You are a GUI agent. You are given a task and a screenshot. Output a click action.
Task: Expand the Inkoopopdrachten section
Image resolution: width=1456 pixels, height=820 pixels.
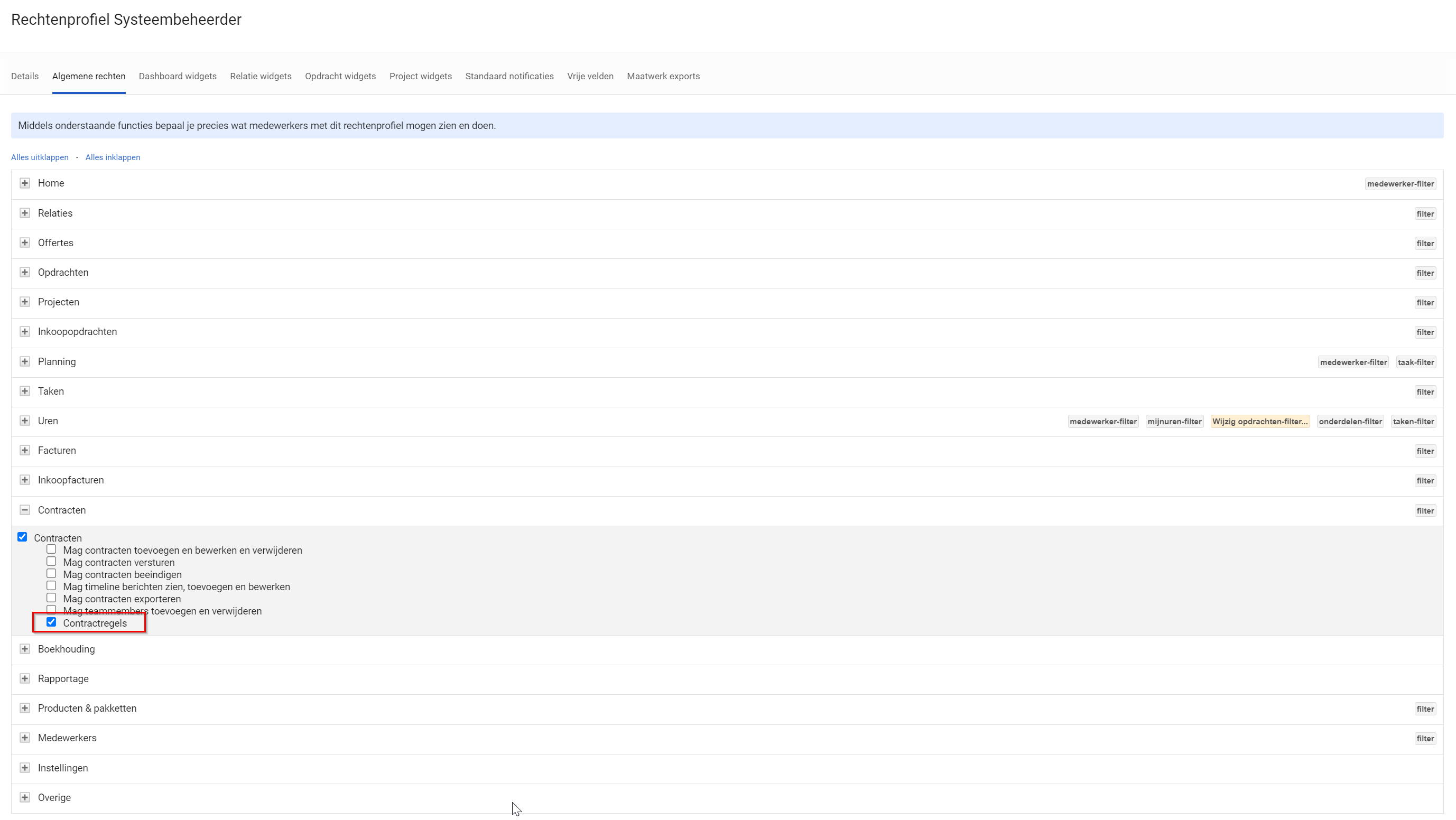(24, 332)
